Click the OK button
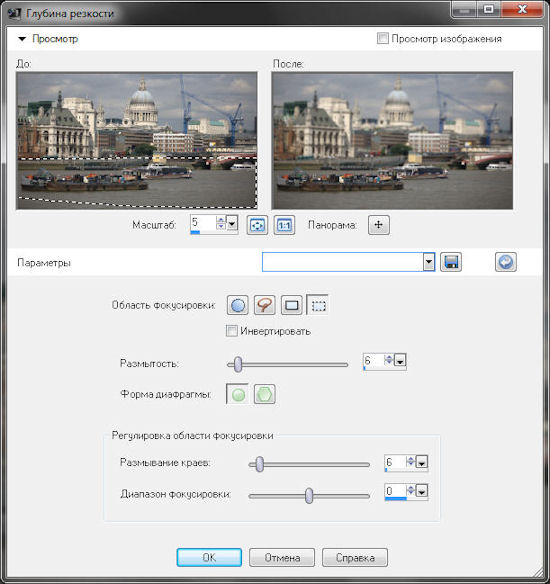 tap(209, 558)
